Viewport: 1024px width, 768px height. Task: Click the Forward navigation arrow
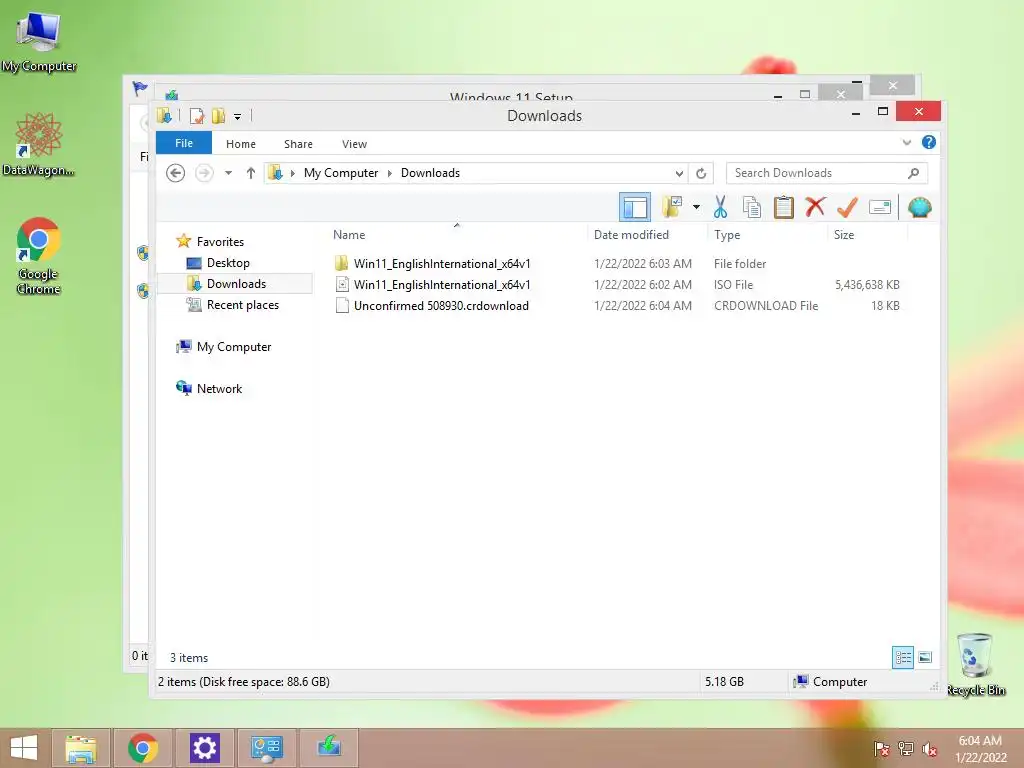coord(204,173)
